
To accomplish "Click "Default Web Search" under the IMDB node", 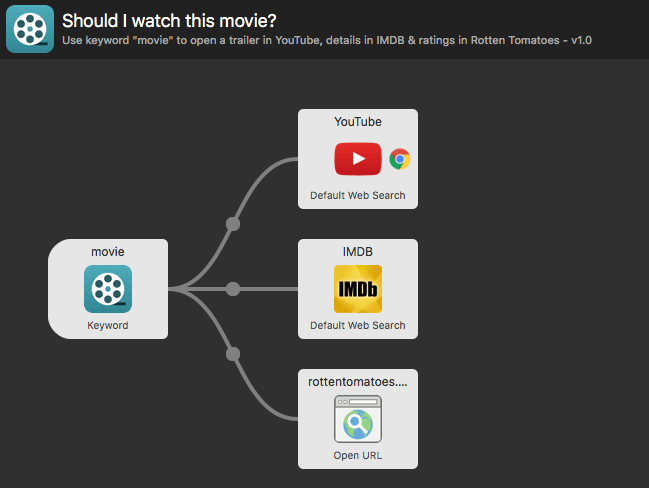I will [358, 325].
